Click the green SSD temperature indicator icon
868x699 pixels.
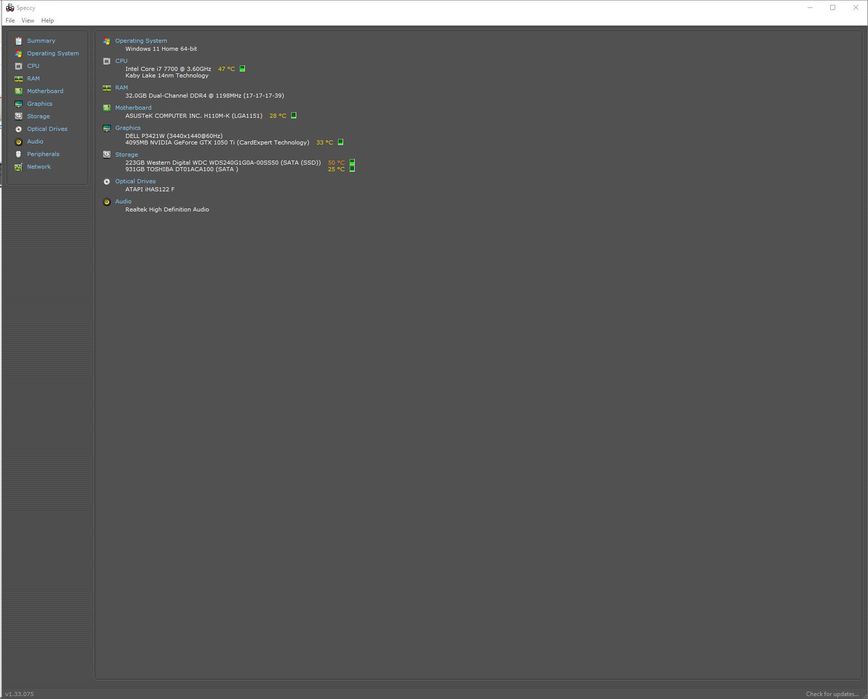point(352,162)
